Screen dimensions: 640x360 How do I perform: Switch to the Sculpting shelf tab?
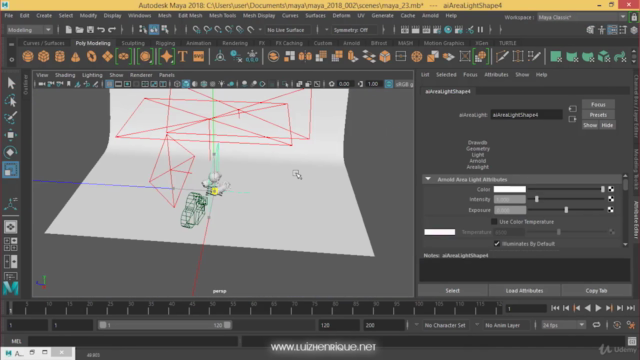[133, 43]
